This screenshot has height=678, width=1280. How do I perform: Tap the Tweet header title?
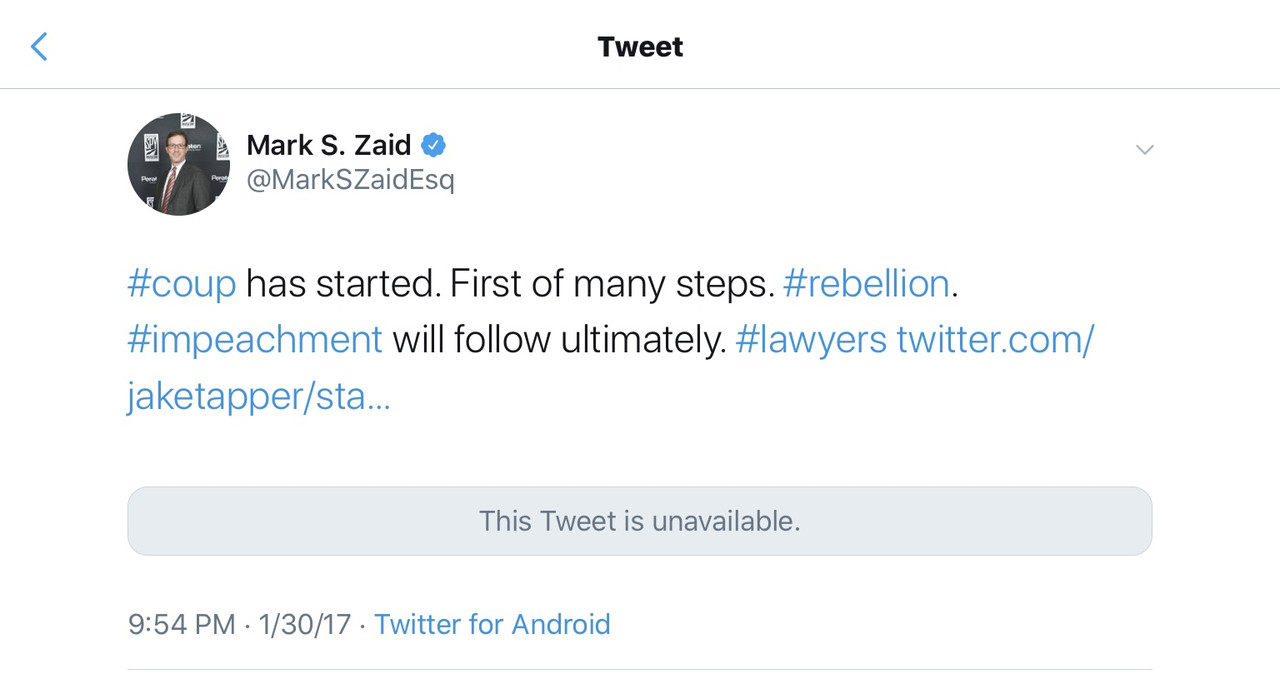point(640,47)
